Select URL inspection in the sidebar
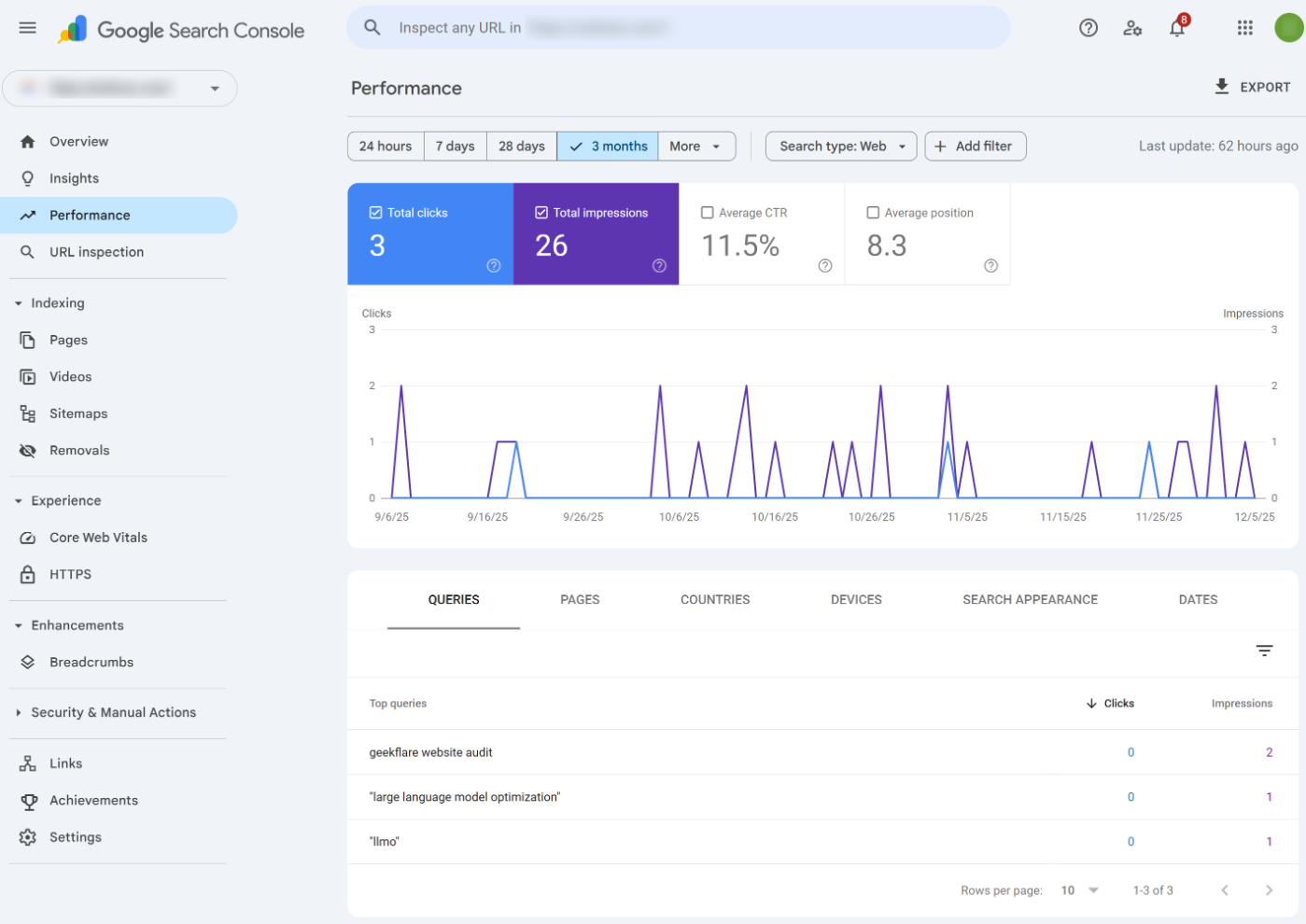This screenshot has width=1306, height=924. (96, 251)
